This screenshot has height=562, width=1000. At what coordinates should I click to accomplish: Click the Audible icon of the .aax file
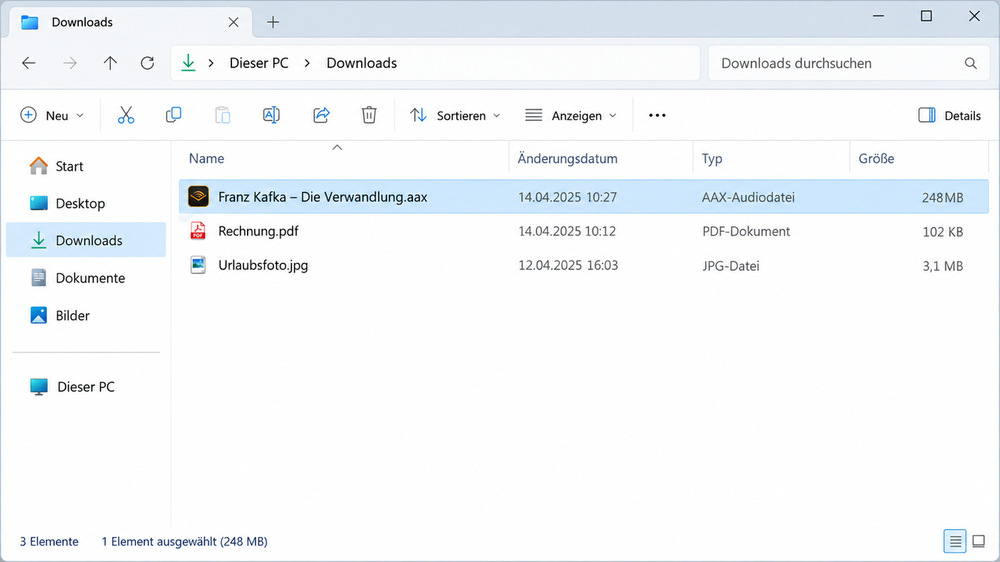pyautogui.click(x=198, y=196)
